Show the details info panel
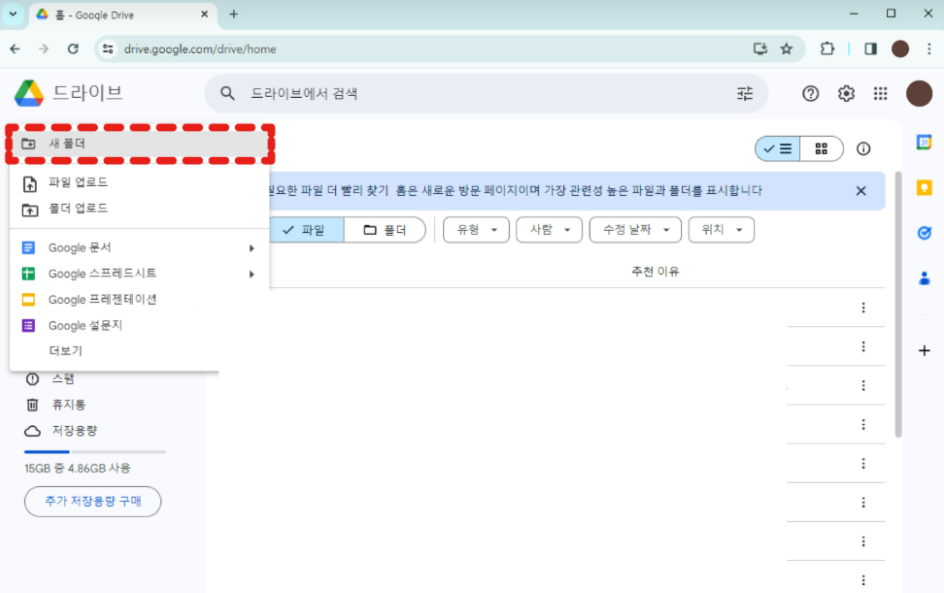The height and width of the screenshot is (593, 944). click(x=863, y=149)
